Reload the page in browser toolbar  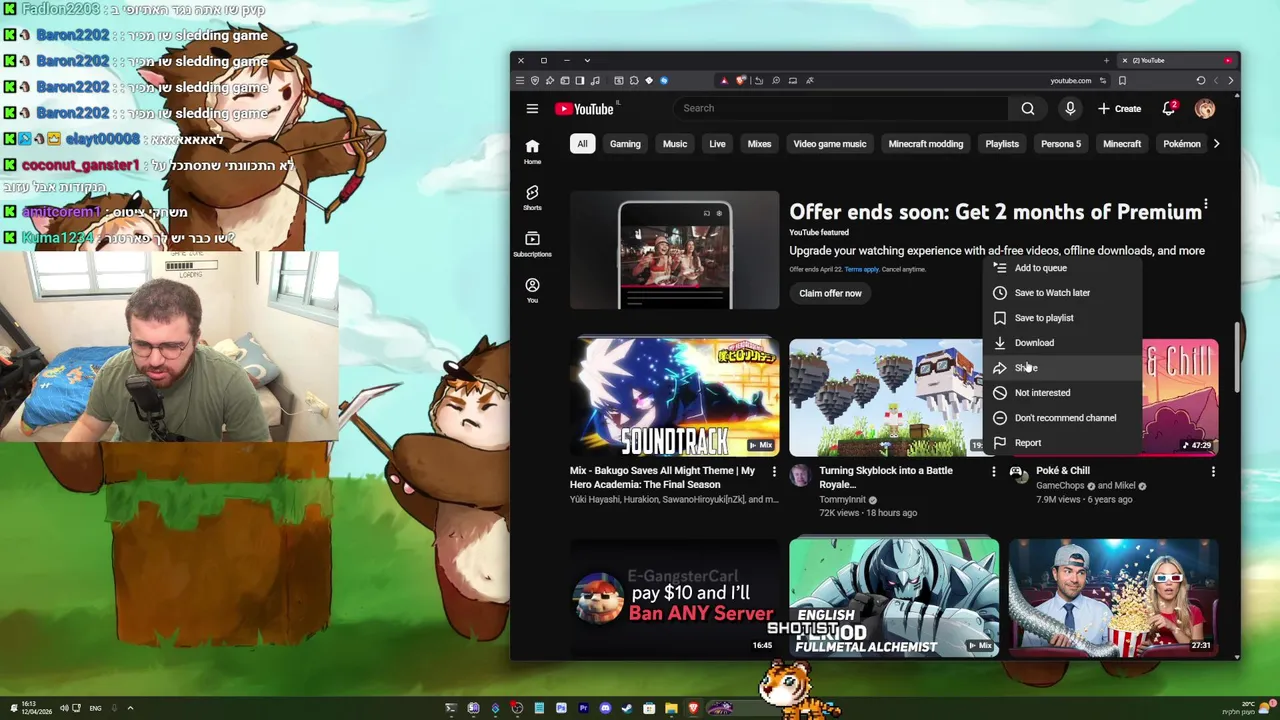click(x=1200, y=80)
